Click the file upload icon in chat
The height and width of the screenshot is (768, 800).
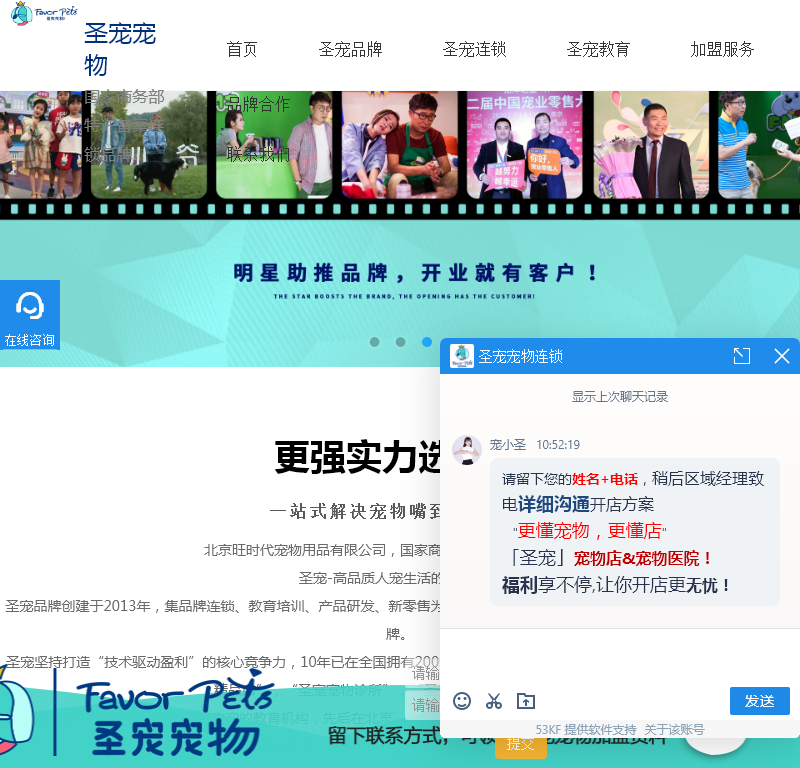click(526, 701)
